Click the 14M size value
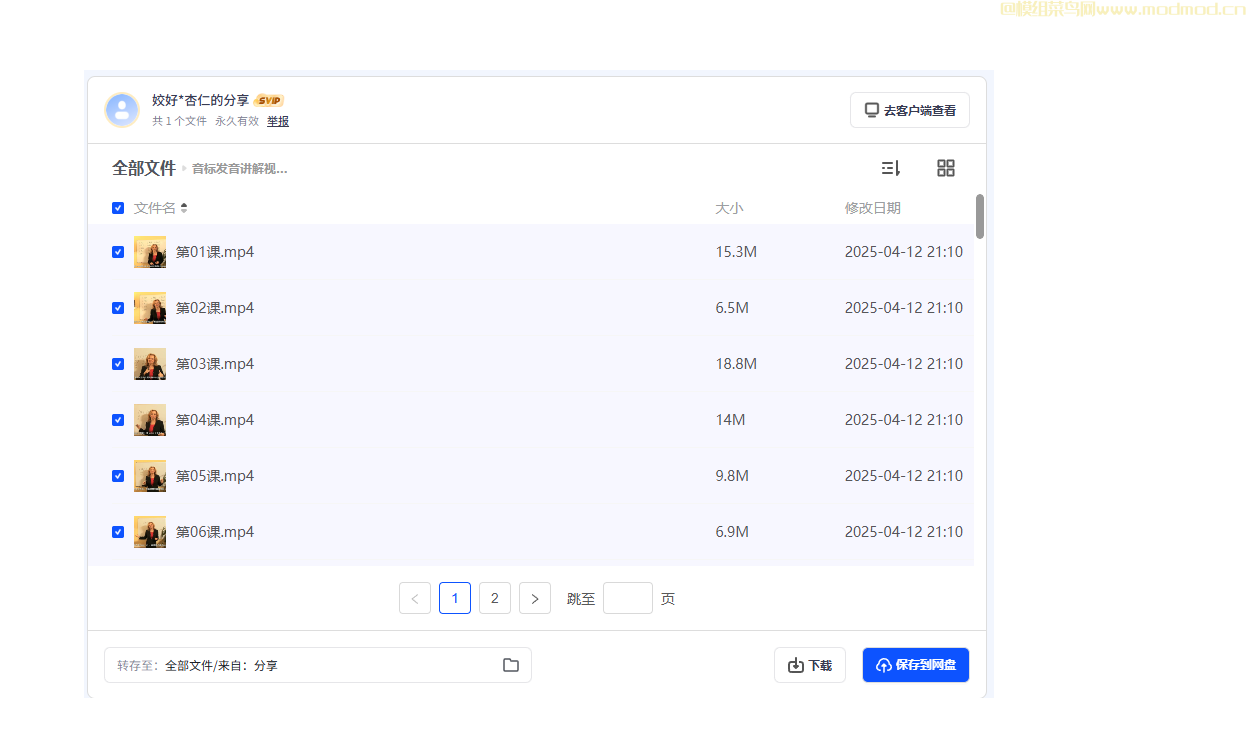1246x749 pixels. (x=730, y=420)
